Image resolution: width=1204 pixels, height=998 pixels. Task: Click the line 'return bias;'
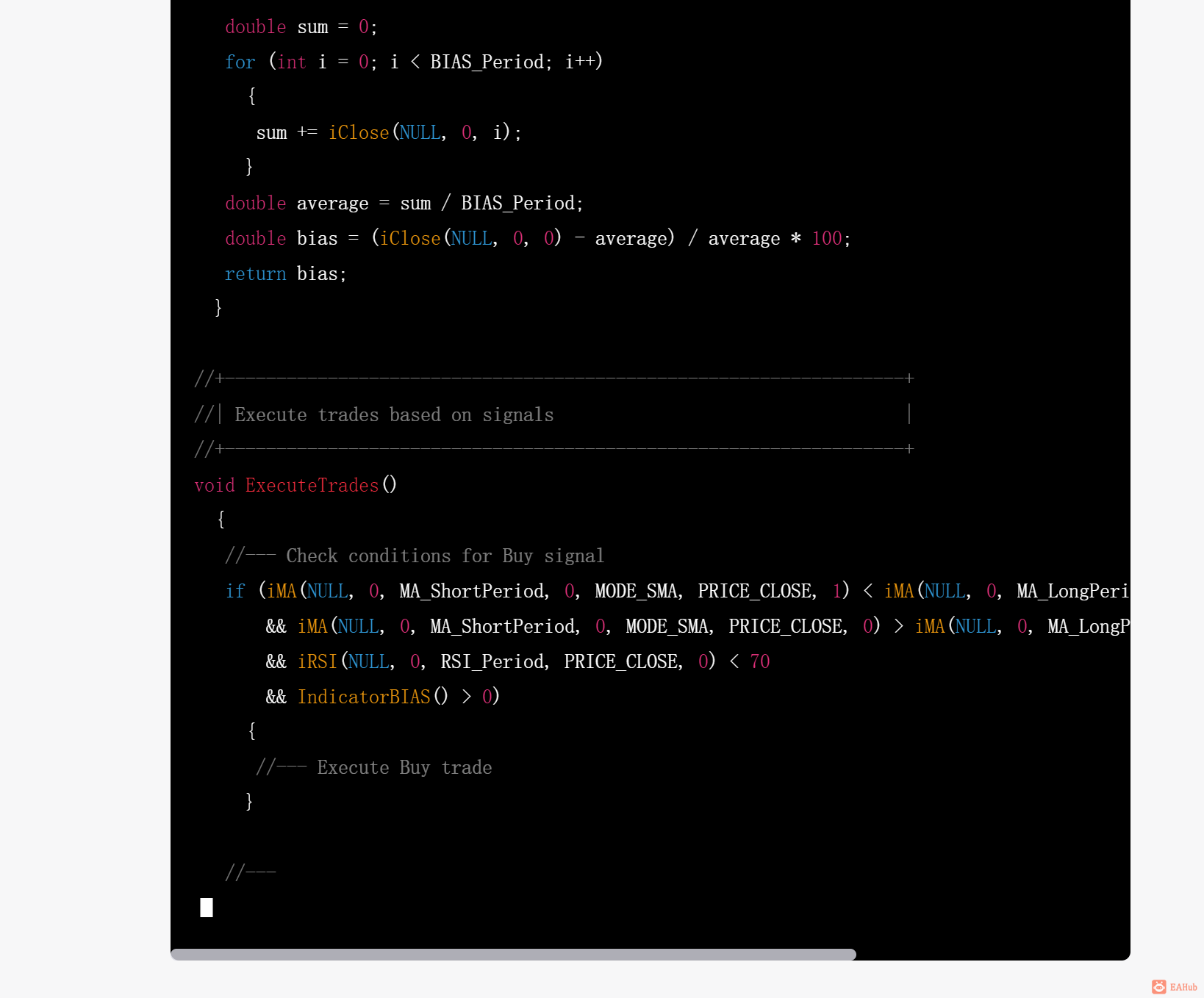(286, 273)
